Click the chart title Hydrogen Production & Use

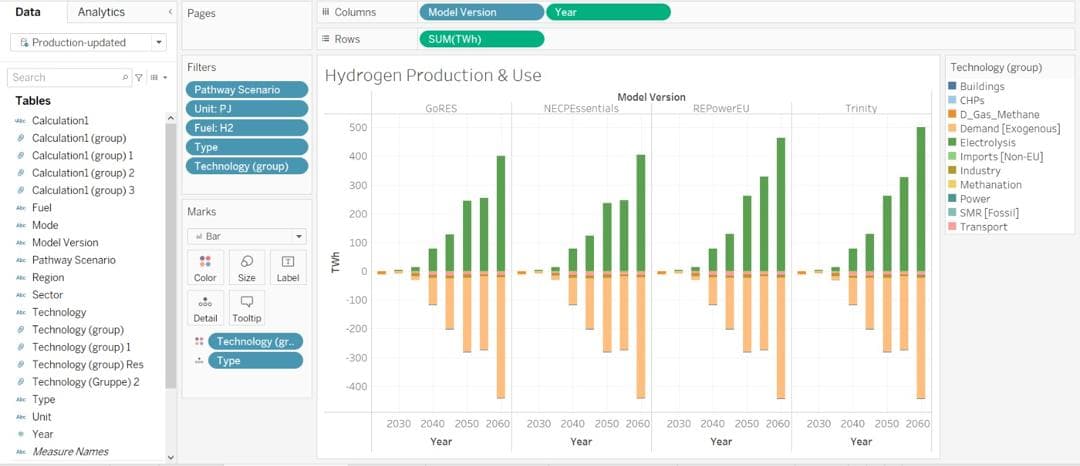433,75
